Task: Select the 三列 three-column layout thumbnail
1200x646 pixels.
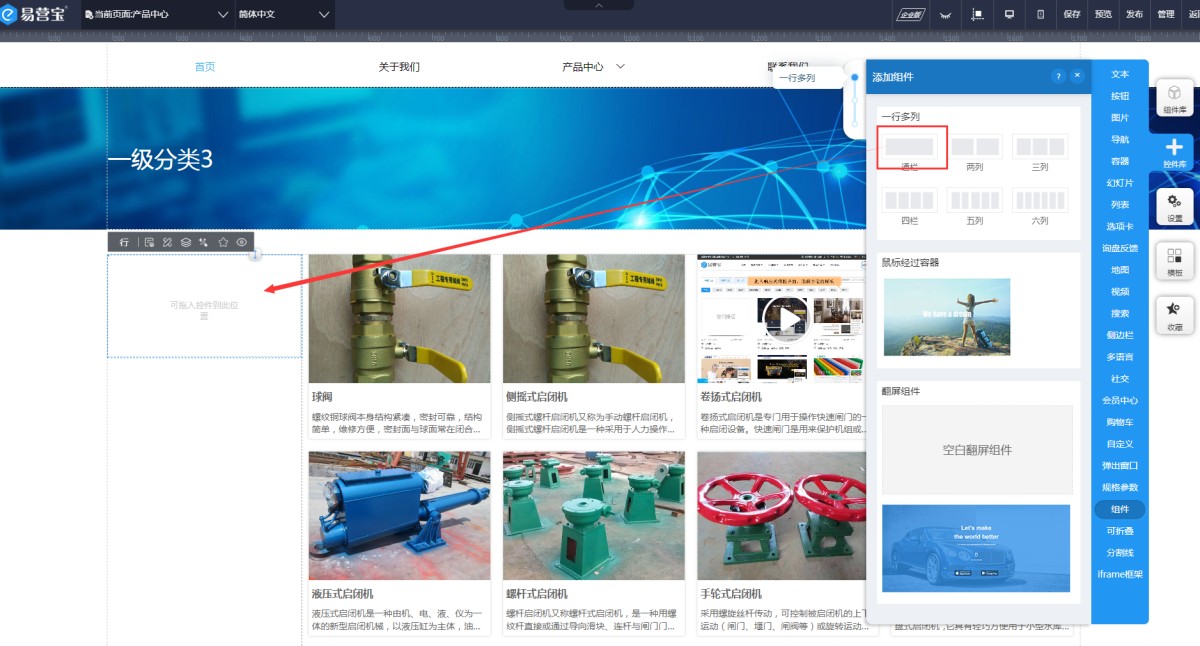Action: 1040,148
